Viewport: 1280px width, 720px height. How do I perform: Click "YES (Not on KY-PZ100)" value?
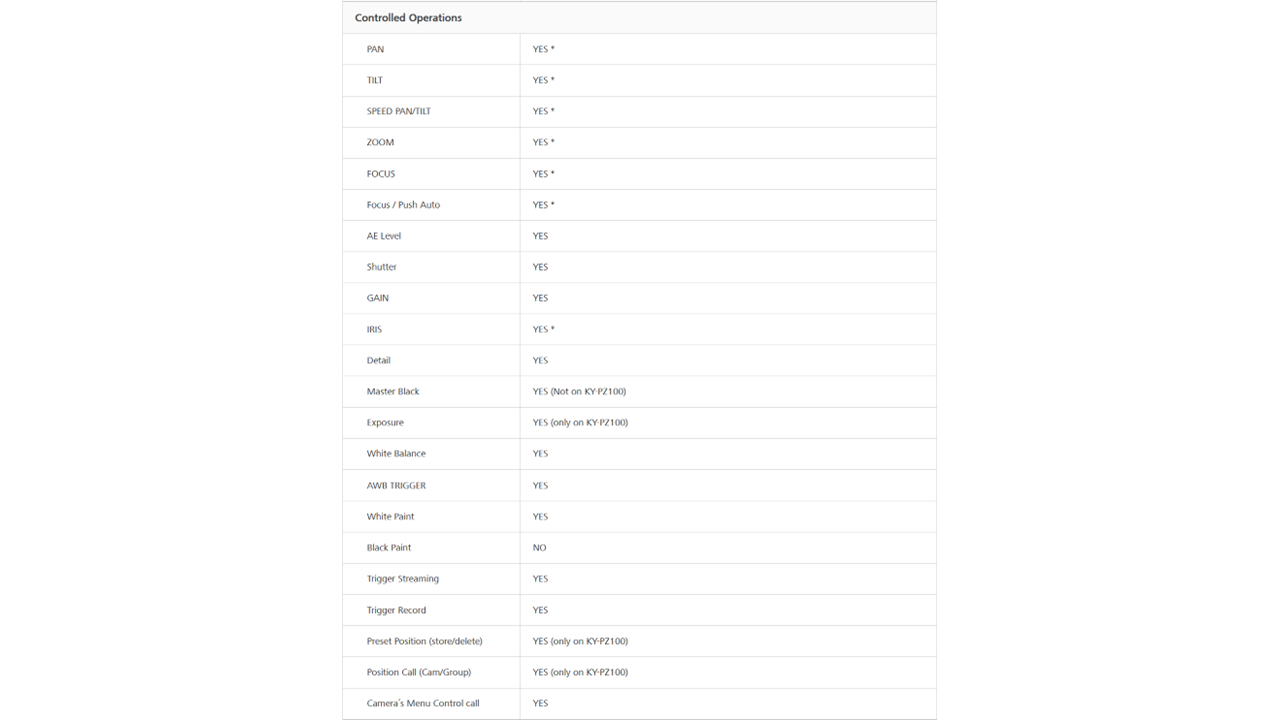[x=579, y=391]
